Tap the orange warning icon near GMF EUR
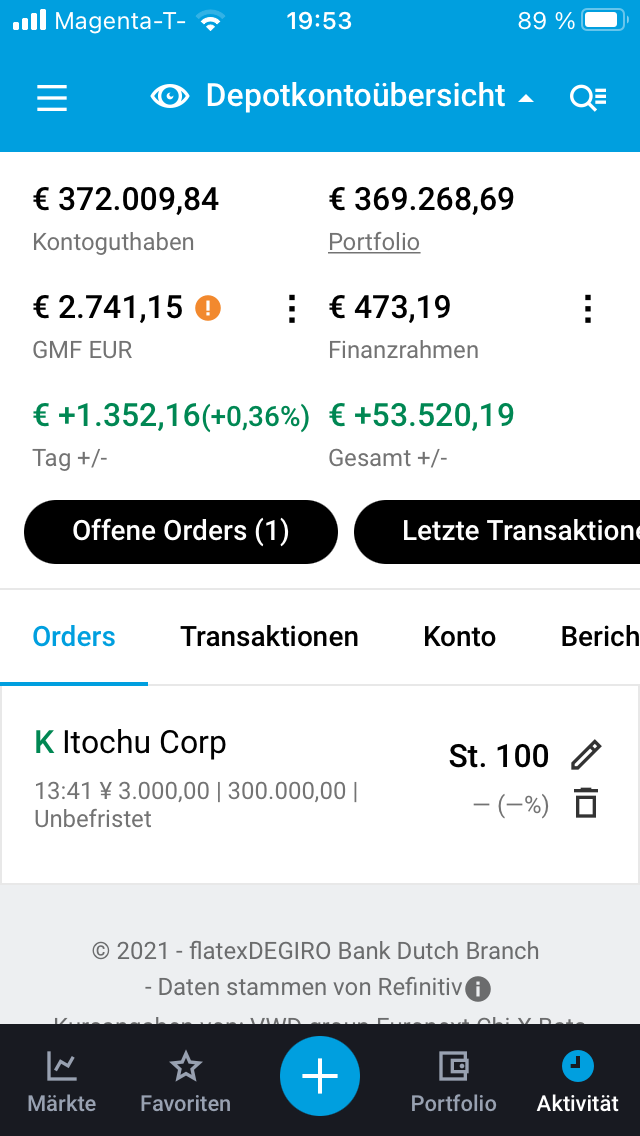This screenshot has width=640, height=1136. 208,308
